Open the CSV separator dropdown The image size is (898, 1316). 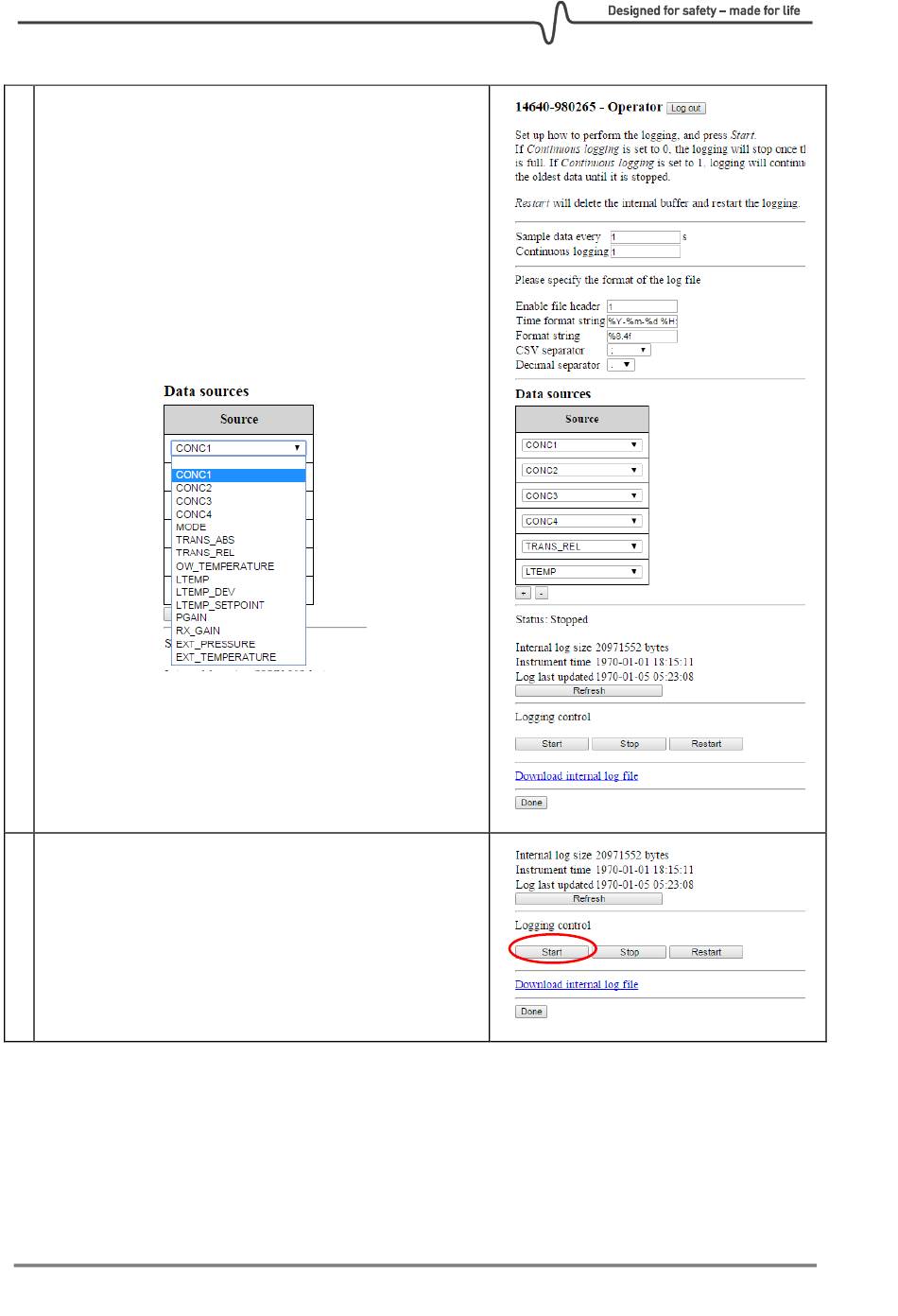point(629,351)
